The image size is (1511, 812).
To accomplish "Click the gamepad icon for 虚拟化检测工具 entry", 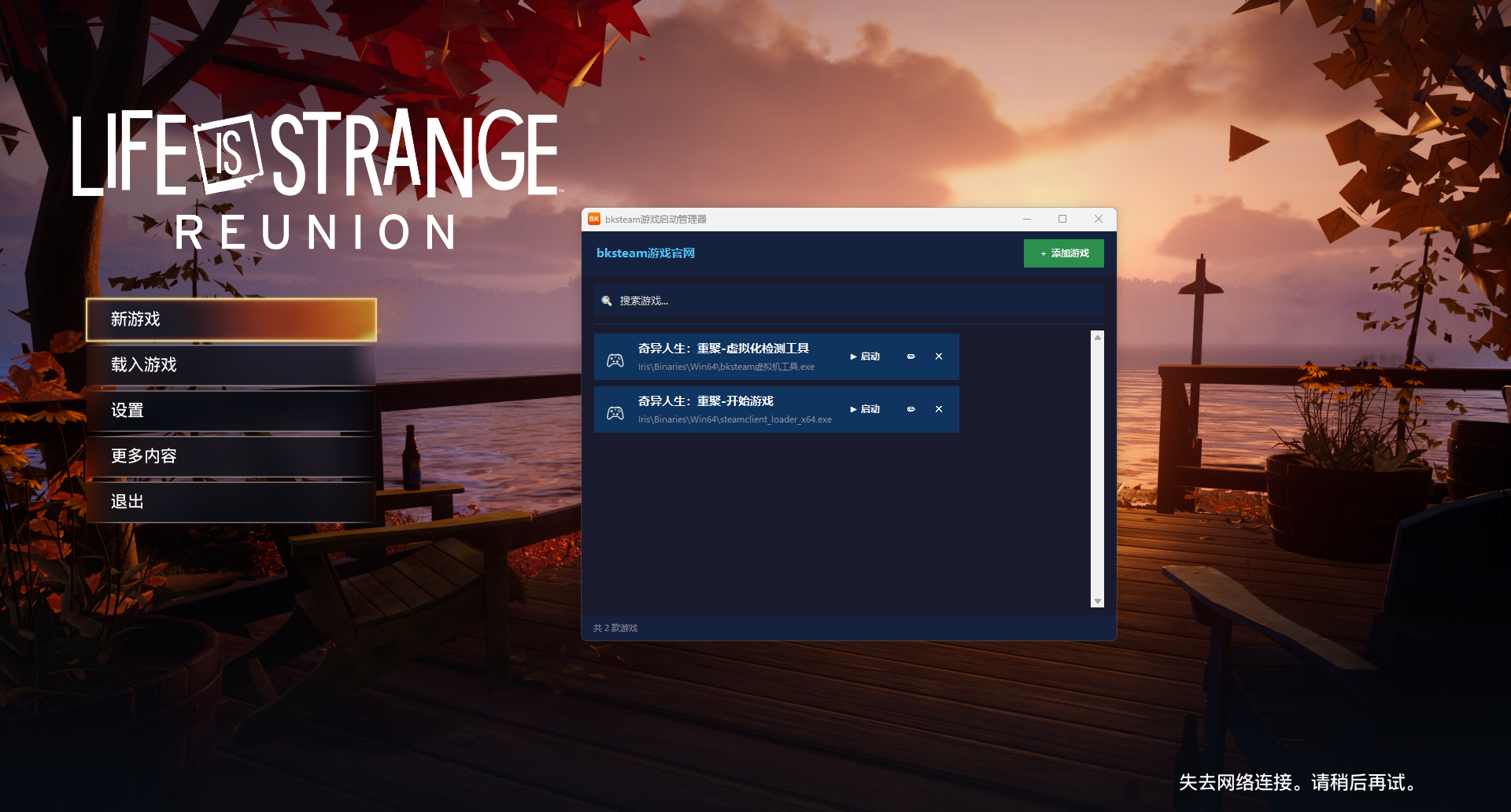I will [x=615, y=360].
